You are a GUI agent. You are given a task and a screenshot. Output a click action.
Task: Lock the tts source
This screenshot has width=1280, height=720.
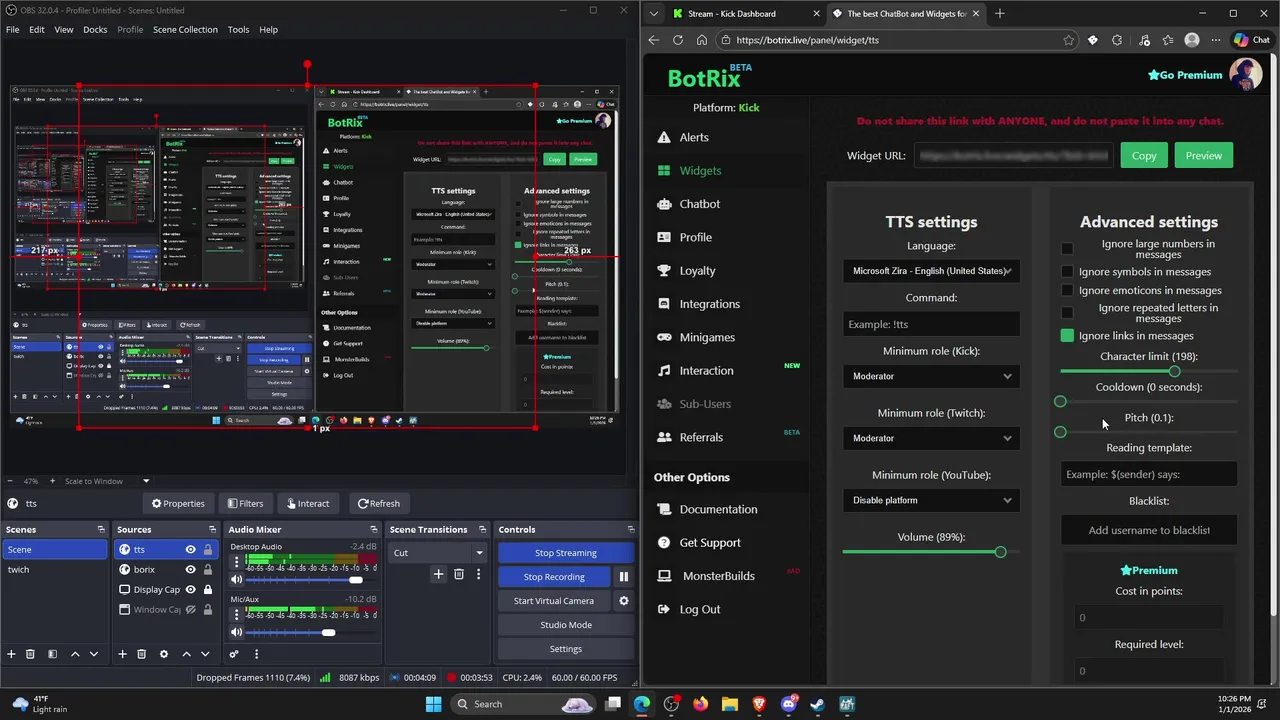[x=208, y=549]
